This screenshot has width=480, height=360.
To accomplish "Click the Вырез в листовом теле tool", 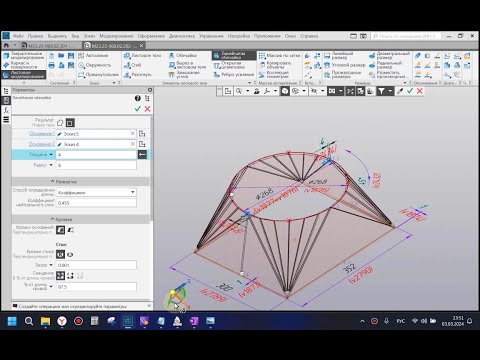I will pyautogui.click(x=187, y=65).
